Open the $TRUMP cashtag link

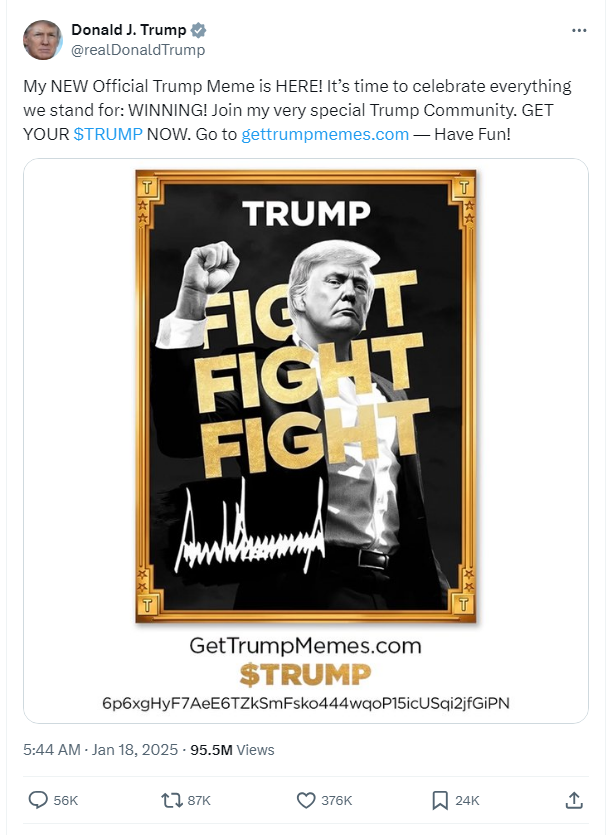(107, 133)
